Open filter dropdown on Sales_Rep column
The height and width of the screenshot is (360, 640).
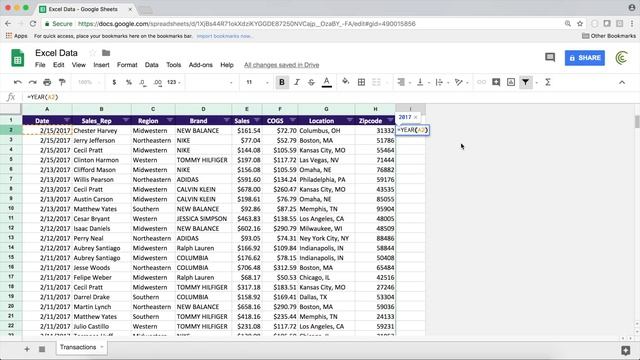(126, 120)
